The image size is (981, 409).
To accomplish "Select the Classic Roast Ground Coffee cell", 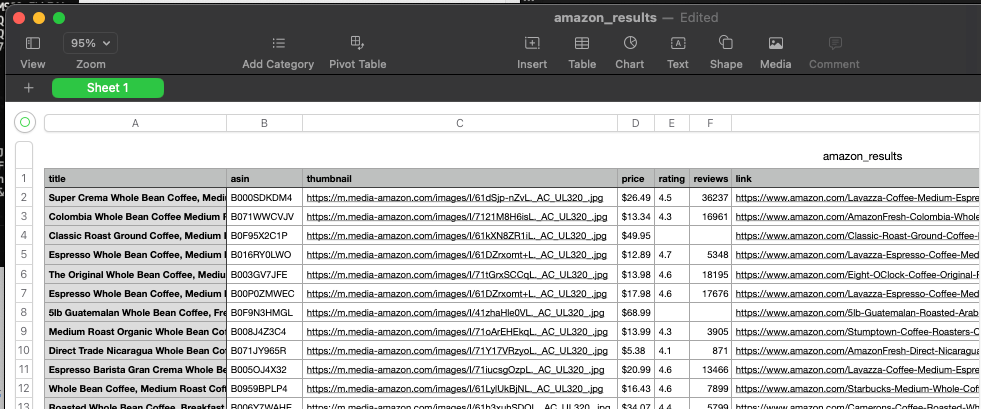I will [135, 236].
